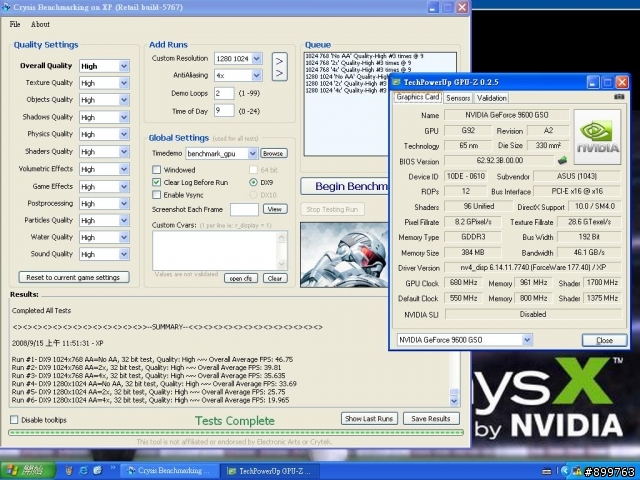Viewport: 640px width, 480px height.
Task: Open the AntiAliasing dropdown
Action: click(x=256, y=75)
